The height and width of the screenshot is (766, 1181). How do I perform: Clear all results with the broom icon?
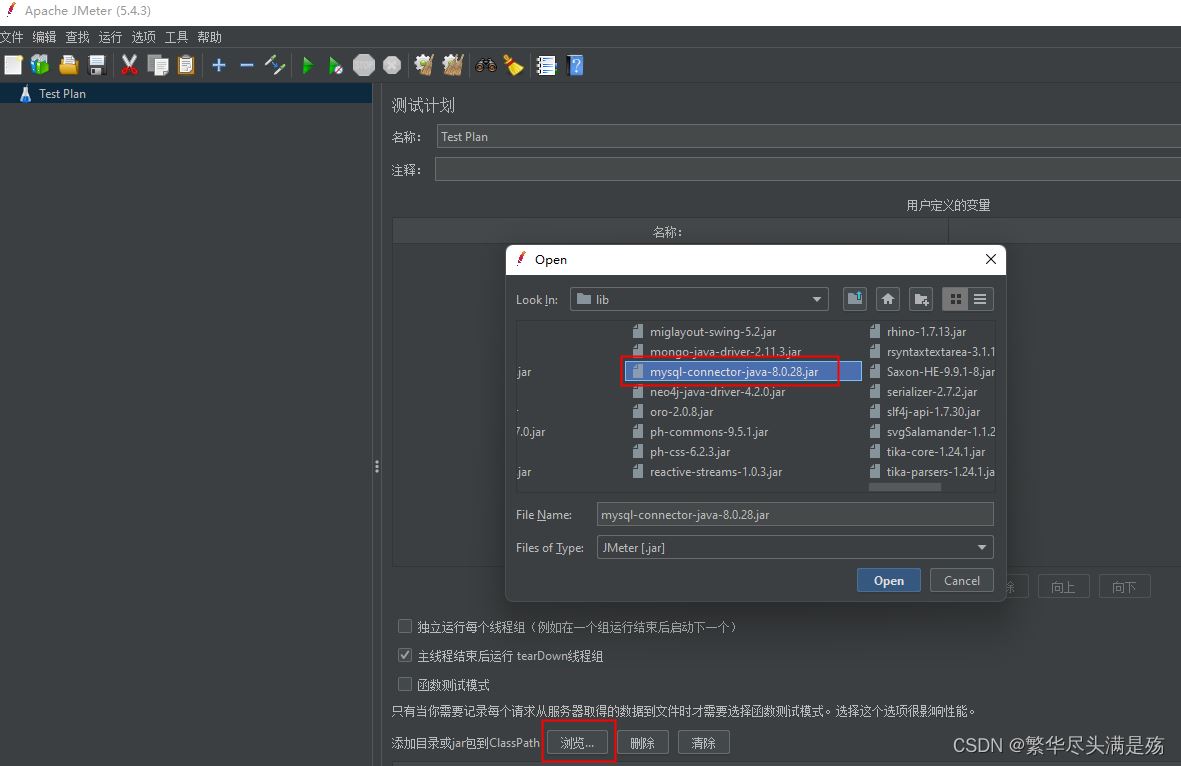[x=513, y=65]
